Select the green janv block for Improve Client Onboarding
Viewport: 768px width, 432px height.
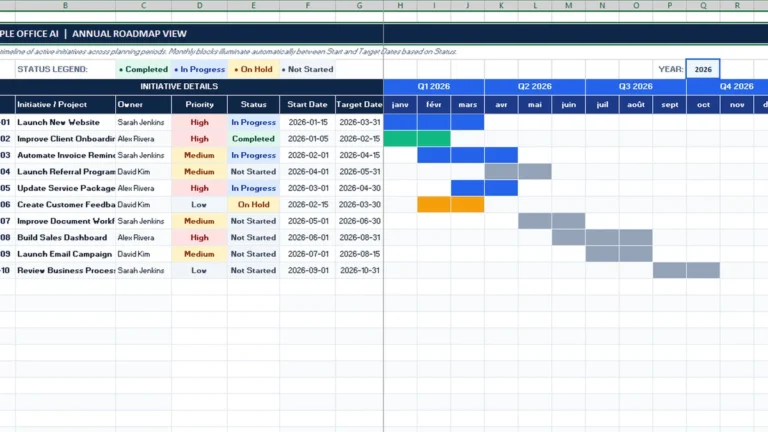coord(400,139)
